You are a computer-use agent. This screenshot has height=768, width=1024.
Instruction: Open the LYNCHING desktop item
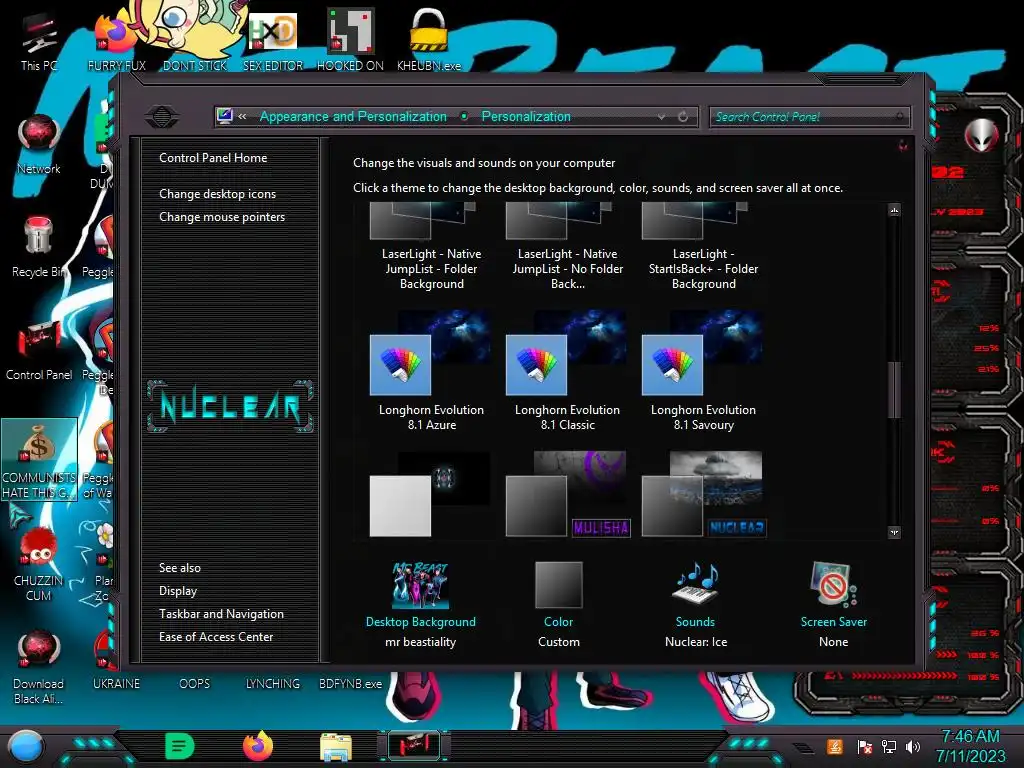point(273,683)
